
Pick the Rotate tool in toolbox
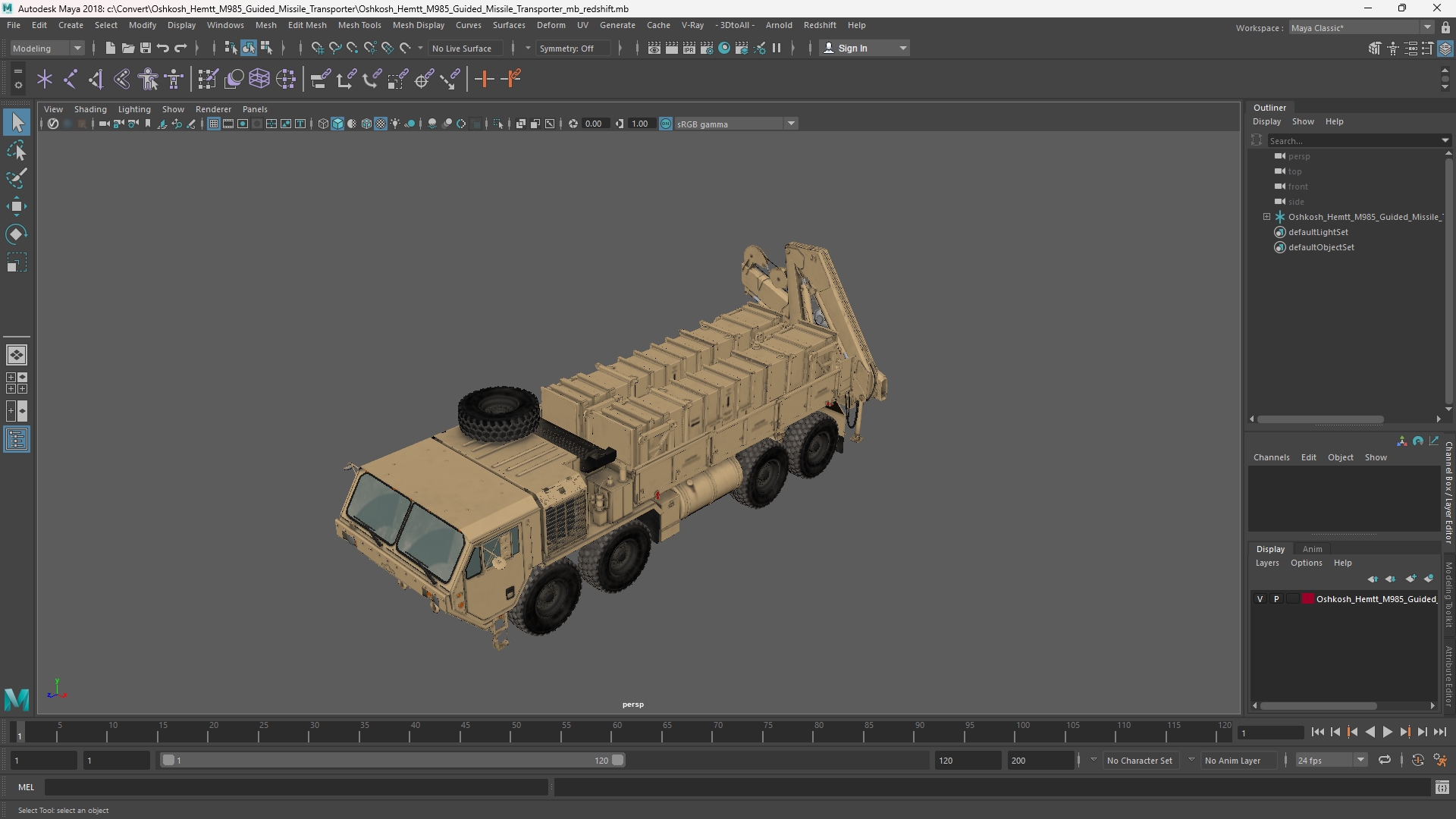click(17, 234)
